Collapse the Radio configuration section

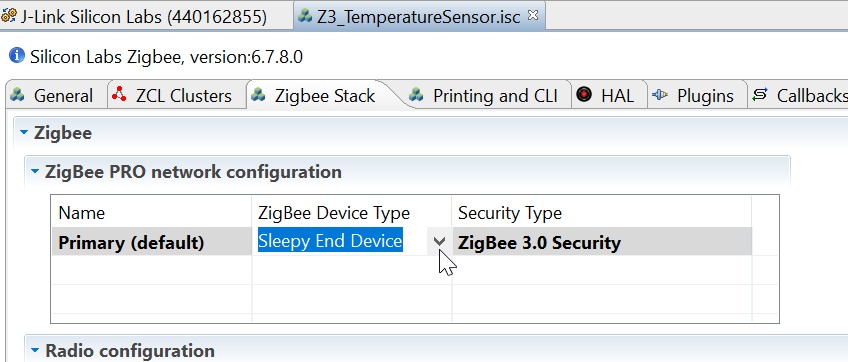click(x=35, y=351)
